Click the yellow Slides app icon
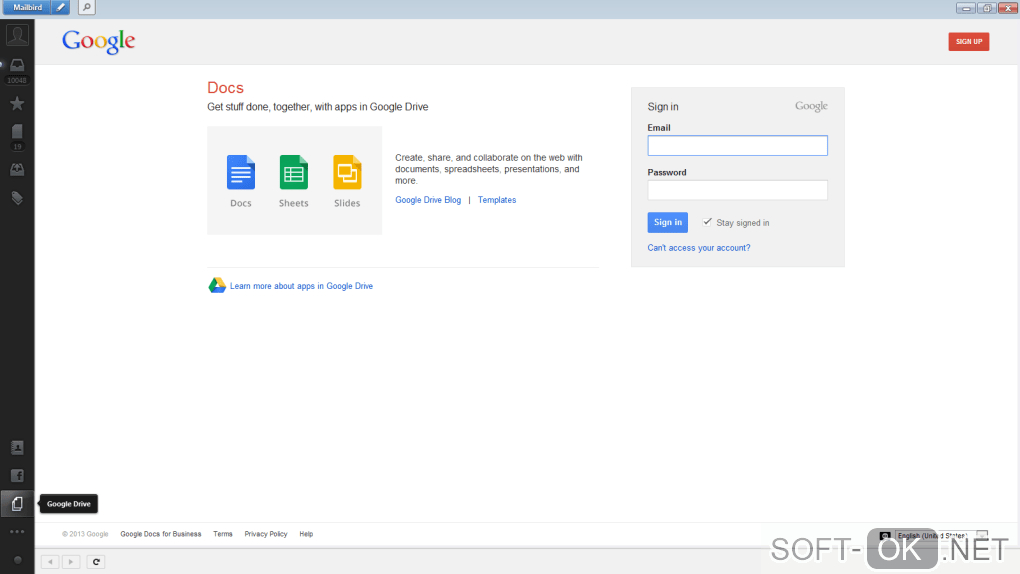This screenshot has width=1020, height=574. click(347, 172)
